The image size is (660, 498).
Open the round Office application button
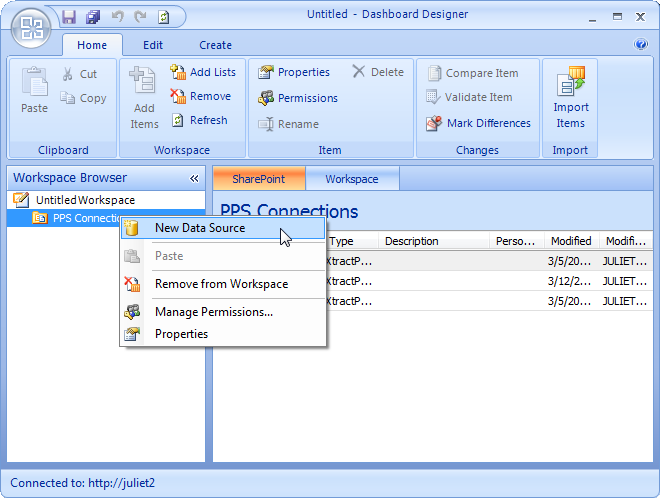pyautogui.click(x=31, y=28)
